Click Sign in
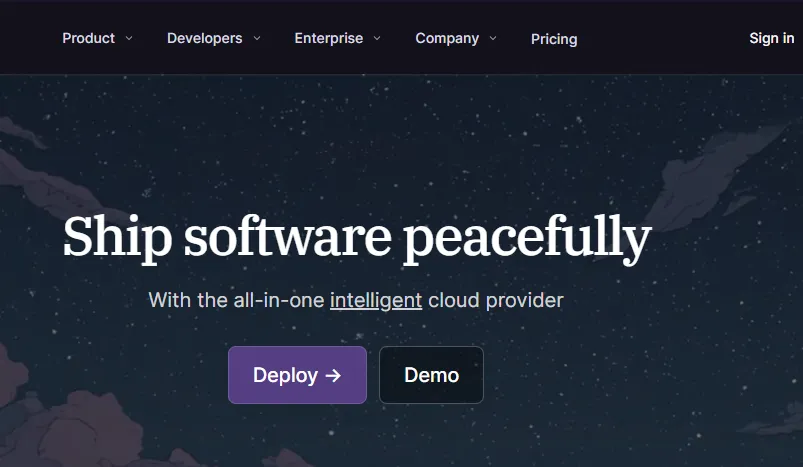 pyautogui.click(x=772, y=38)
